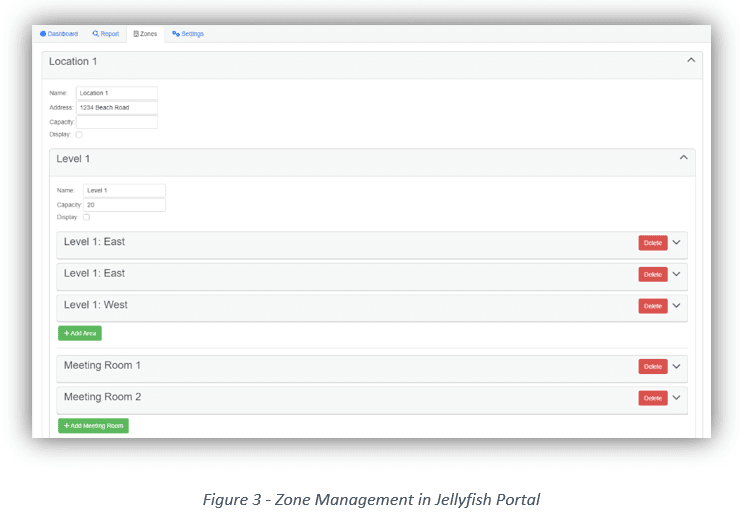Screen dimensions: 742x522
Task: Click the plus icon on Add Area
Action: pyautogui.click(x=66, y=333)
